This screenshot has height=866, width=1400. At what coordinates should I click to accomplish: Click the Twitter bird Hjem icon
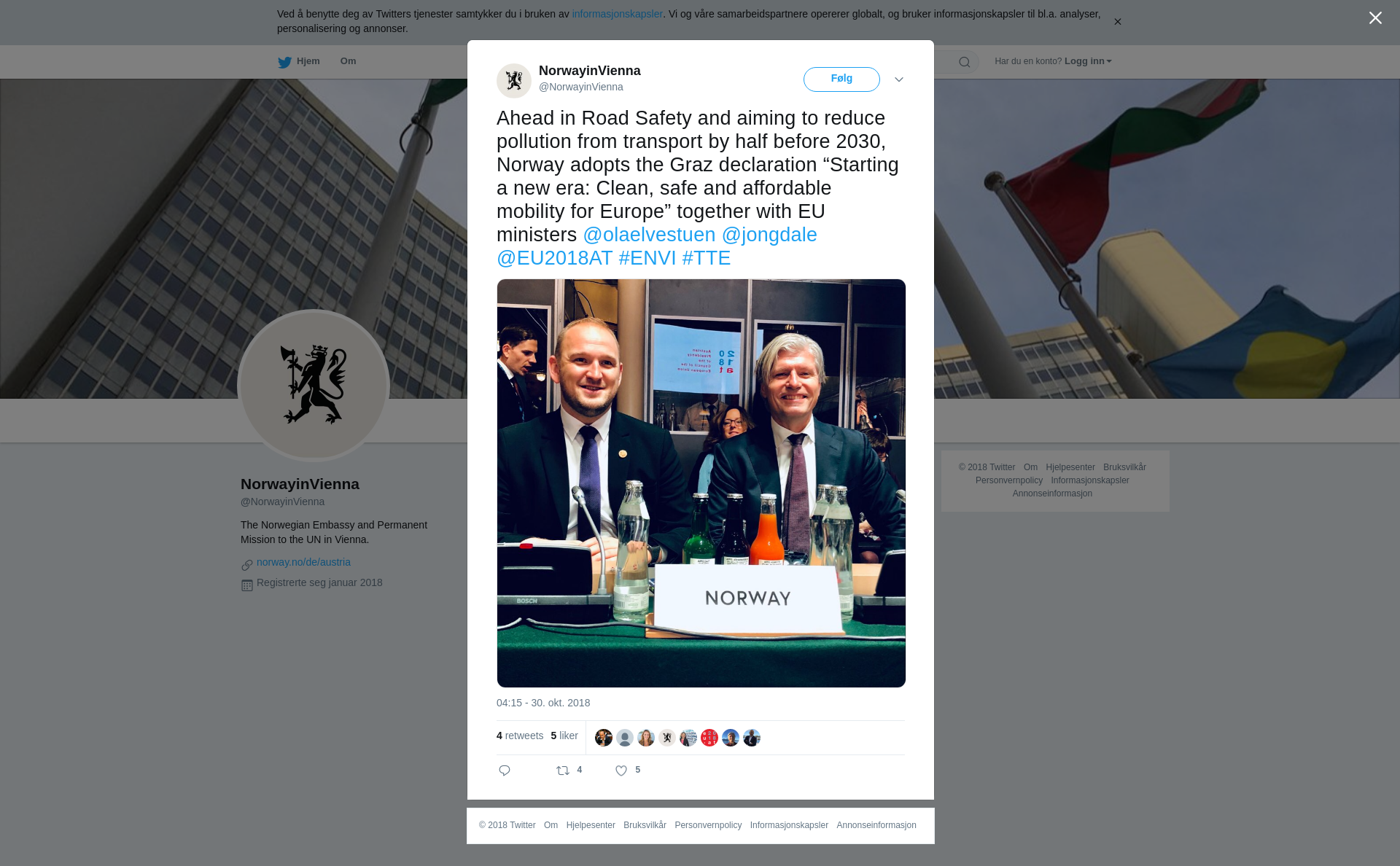pyautogui.click(x=284, y=62)
